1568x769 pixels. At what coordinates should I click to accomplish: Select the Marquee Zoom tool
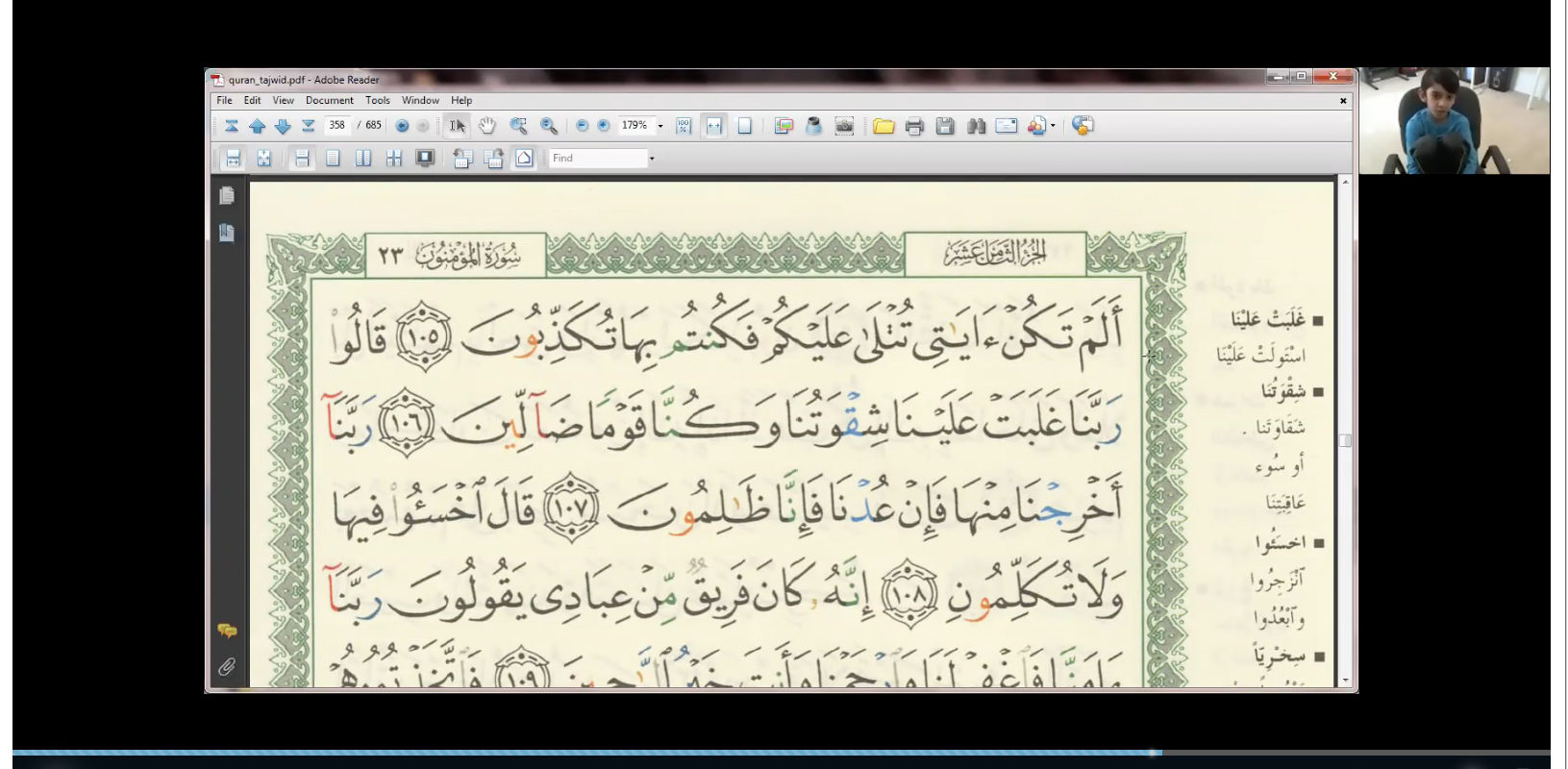click(x=518, y=126)
